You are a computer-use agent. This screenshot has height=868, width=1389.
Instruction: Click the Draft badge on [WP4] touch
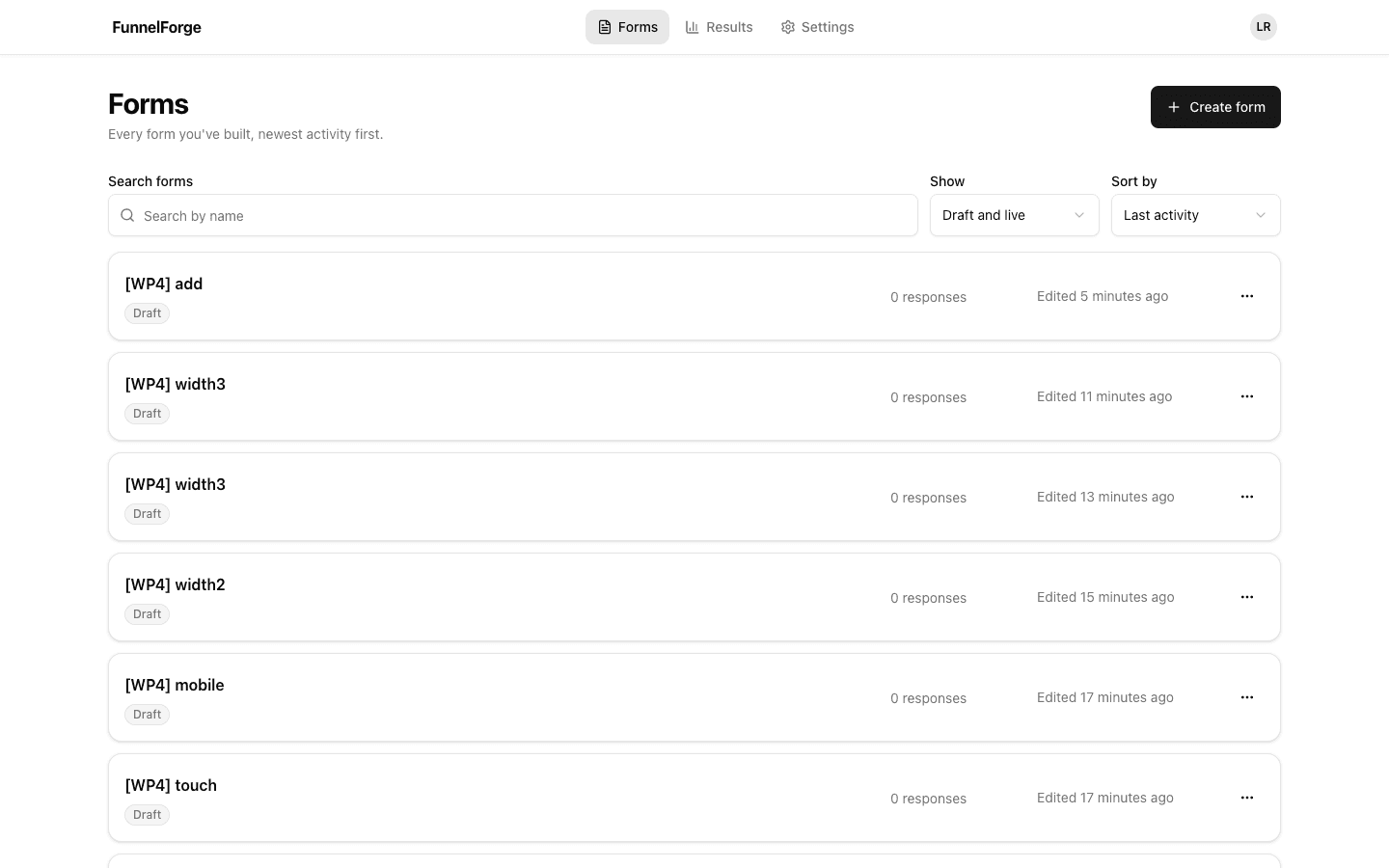coord(147,815)
